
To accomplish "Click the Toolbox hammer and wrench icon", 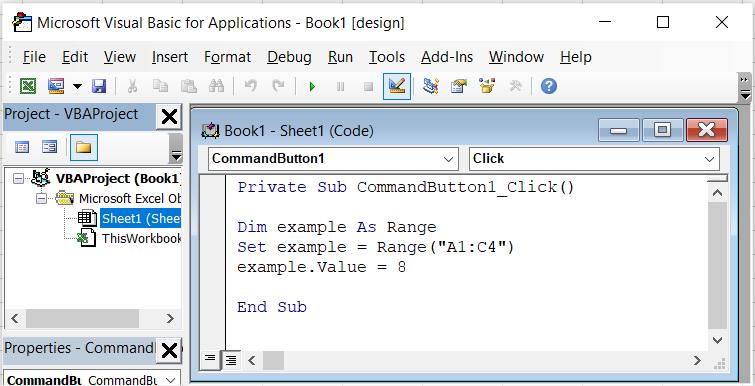I will tap(515, 87).
